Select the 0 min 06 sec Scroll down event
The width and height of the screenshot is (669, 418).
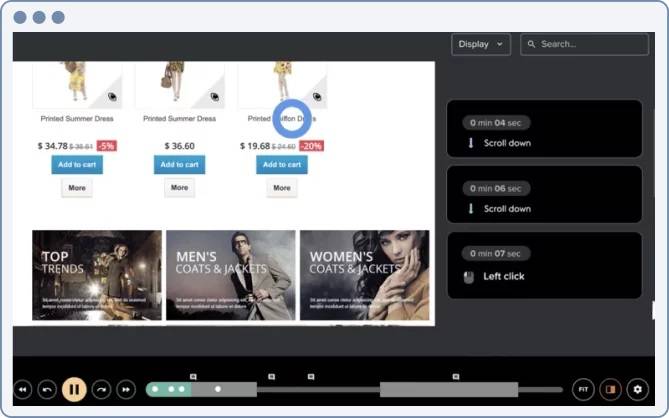[543, 198]
